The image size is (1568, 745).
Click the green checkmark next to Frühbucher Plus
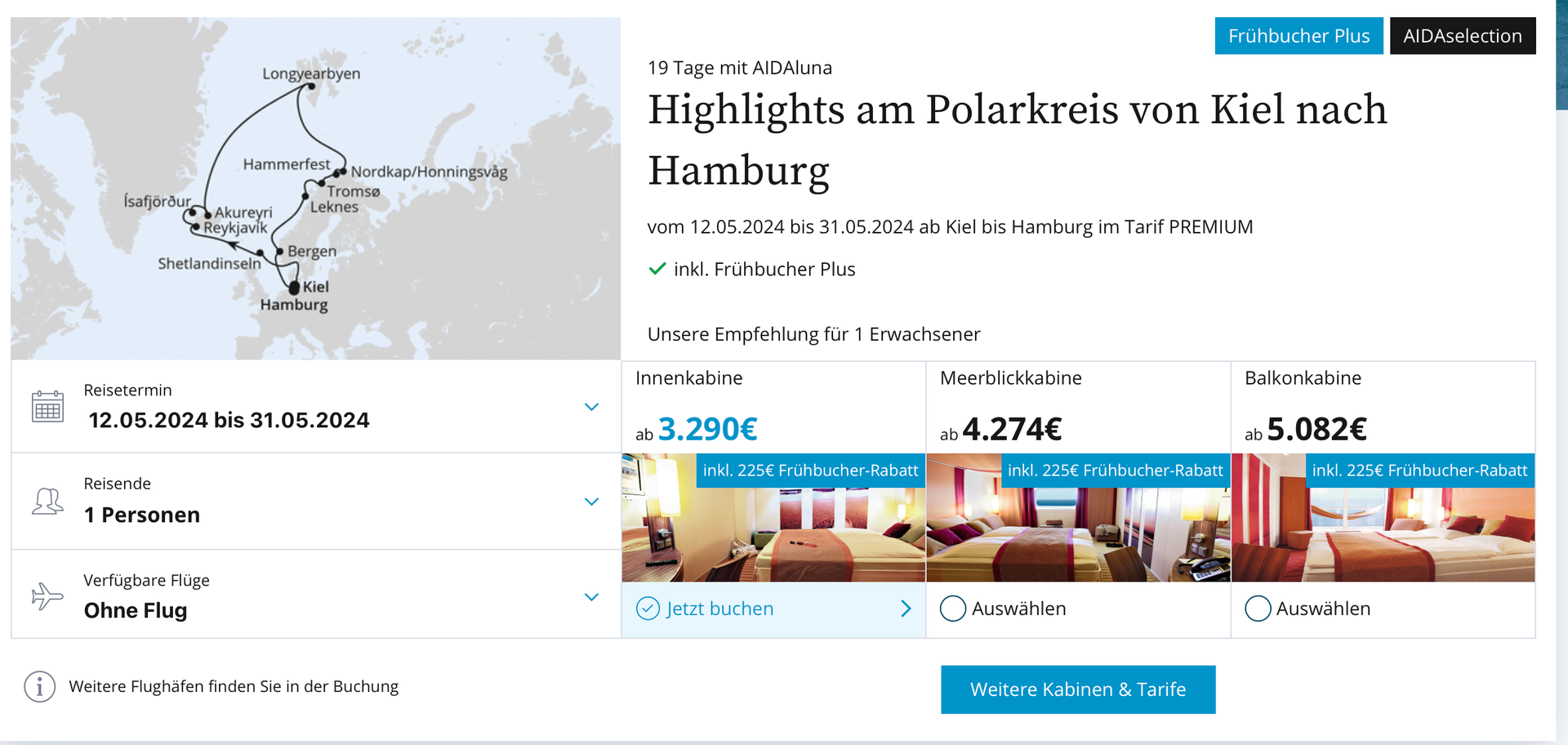point(657,269)
